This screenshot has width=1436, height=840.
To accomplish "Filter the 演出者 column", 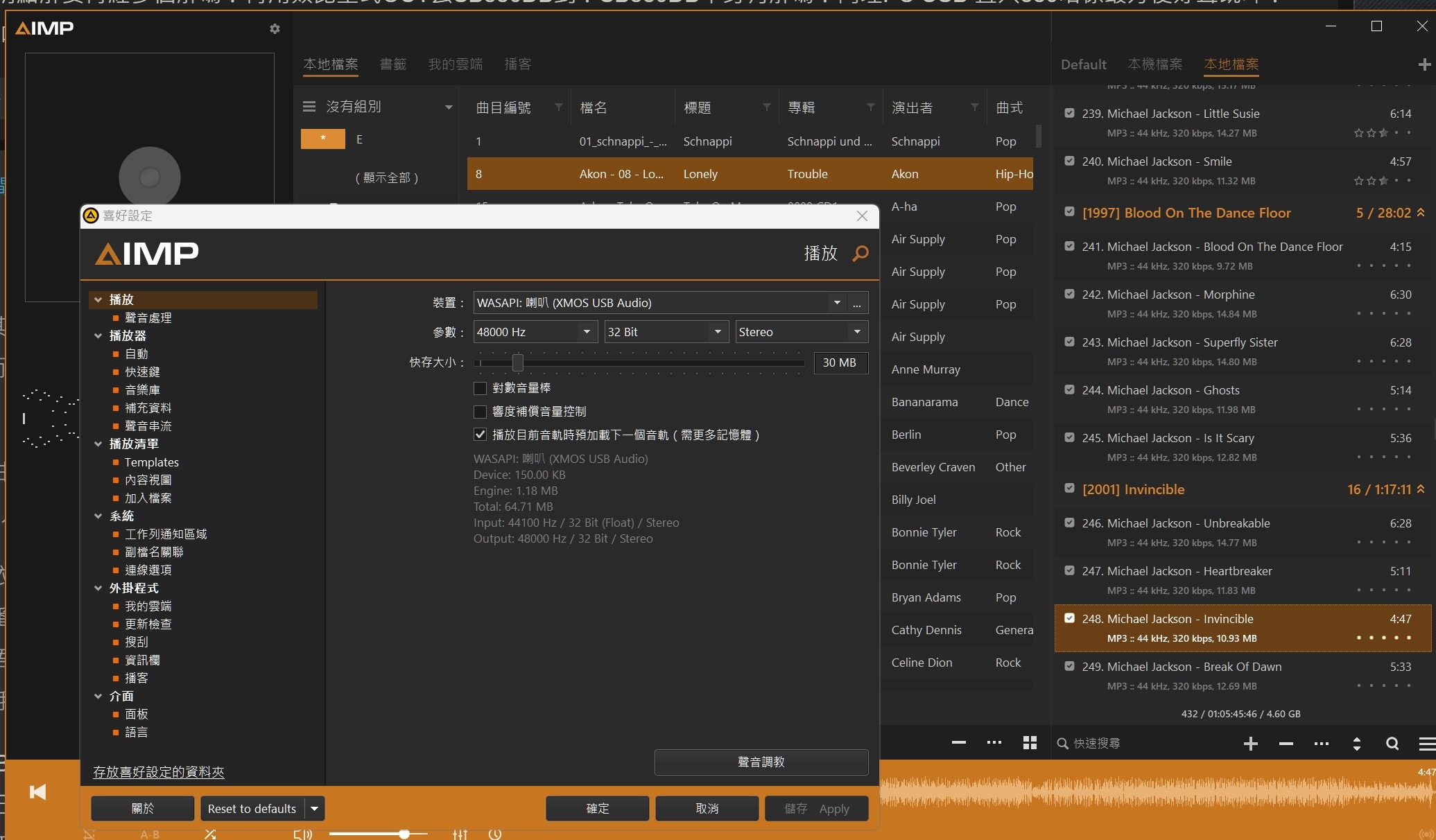I will pyautogui.click(x=975, y=107).
